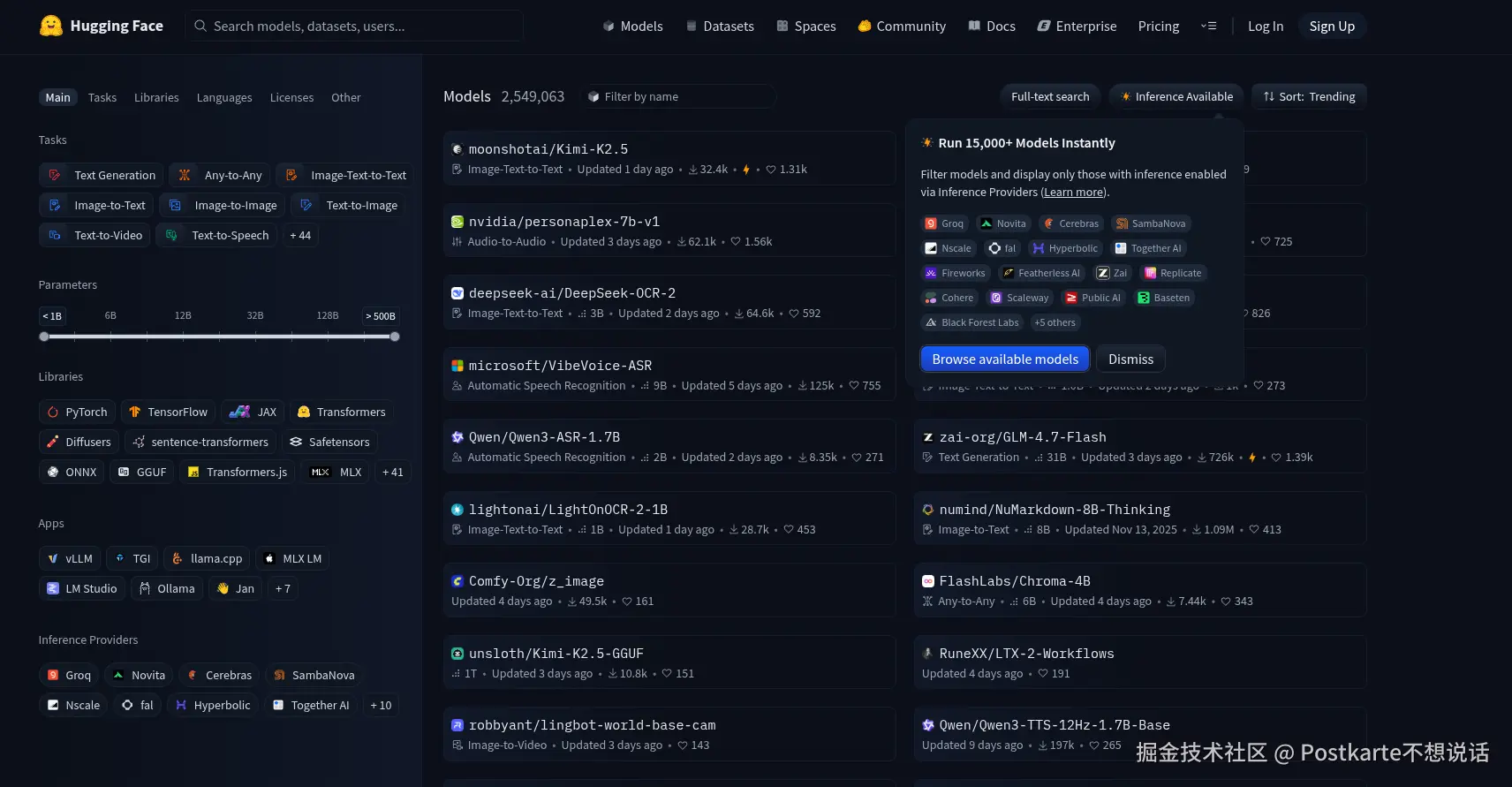The height and width of the screenshot is (787, 1512).
Task: Open the extra navigation menu icon
Action: coord(1208,26)
